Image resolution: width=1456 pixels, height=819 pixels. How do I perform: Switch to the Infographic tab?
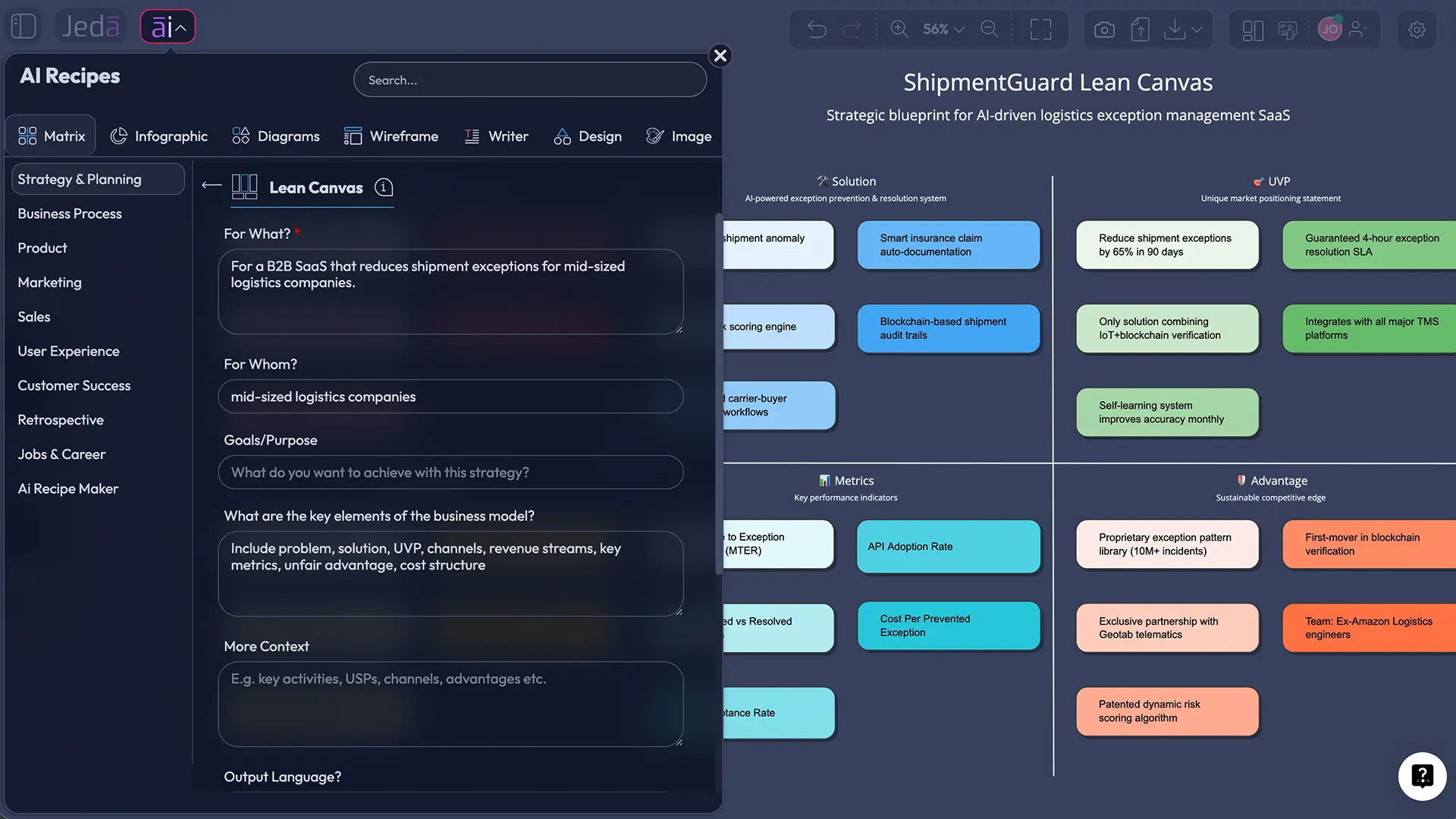[159, 136]
